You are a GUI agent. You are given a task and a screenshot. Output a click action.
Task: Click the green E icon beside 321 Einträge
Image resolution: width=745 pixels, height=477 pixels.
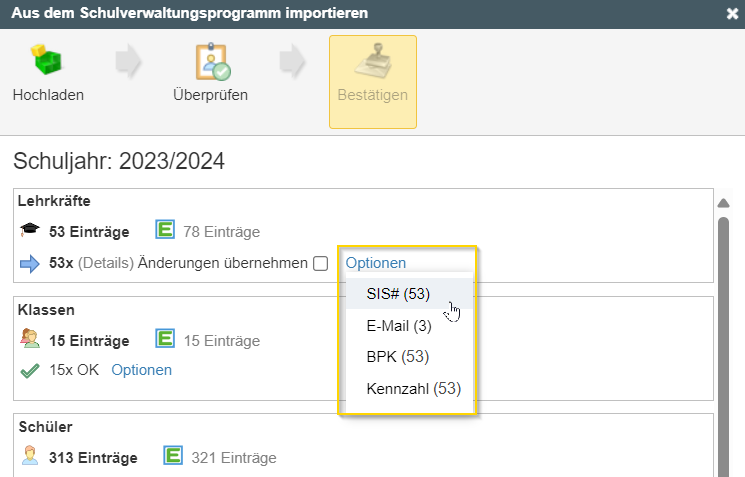[173, 456]
